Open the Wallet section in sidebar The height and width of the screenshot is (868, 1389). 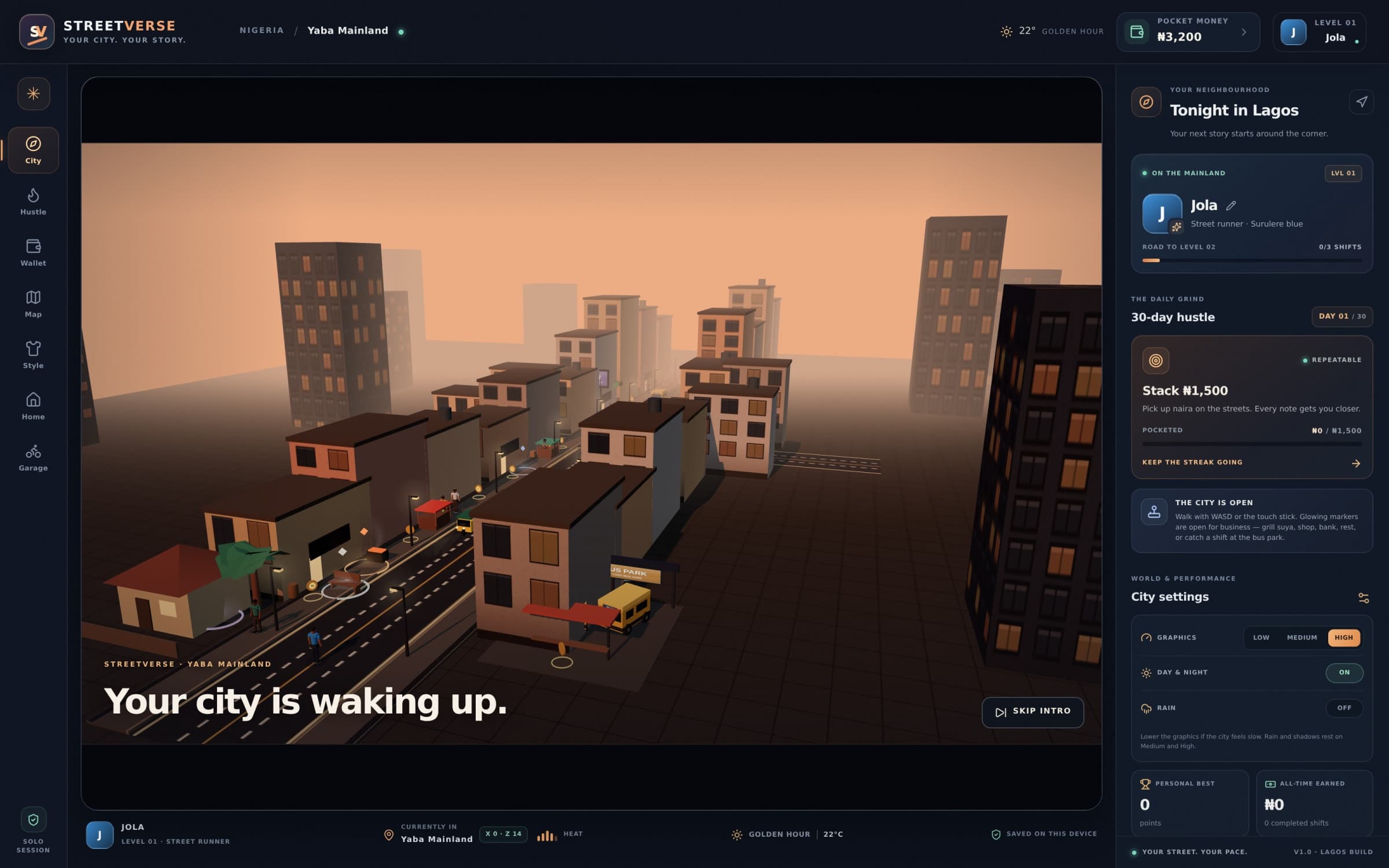[x=33, y=252]
